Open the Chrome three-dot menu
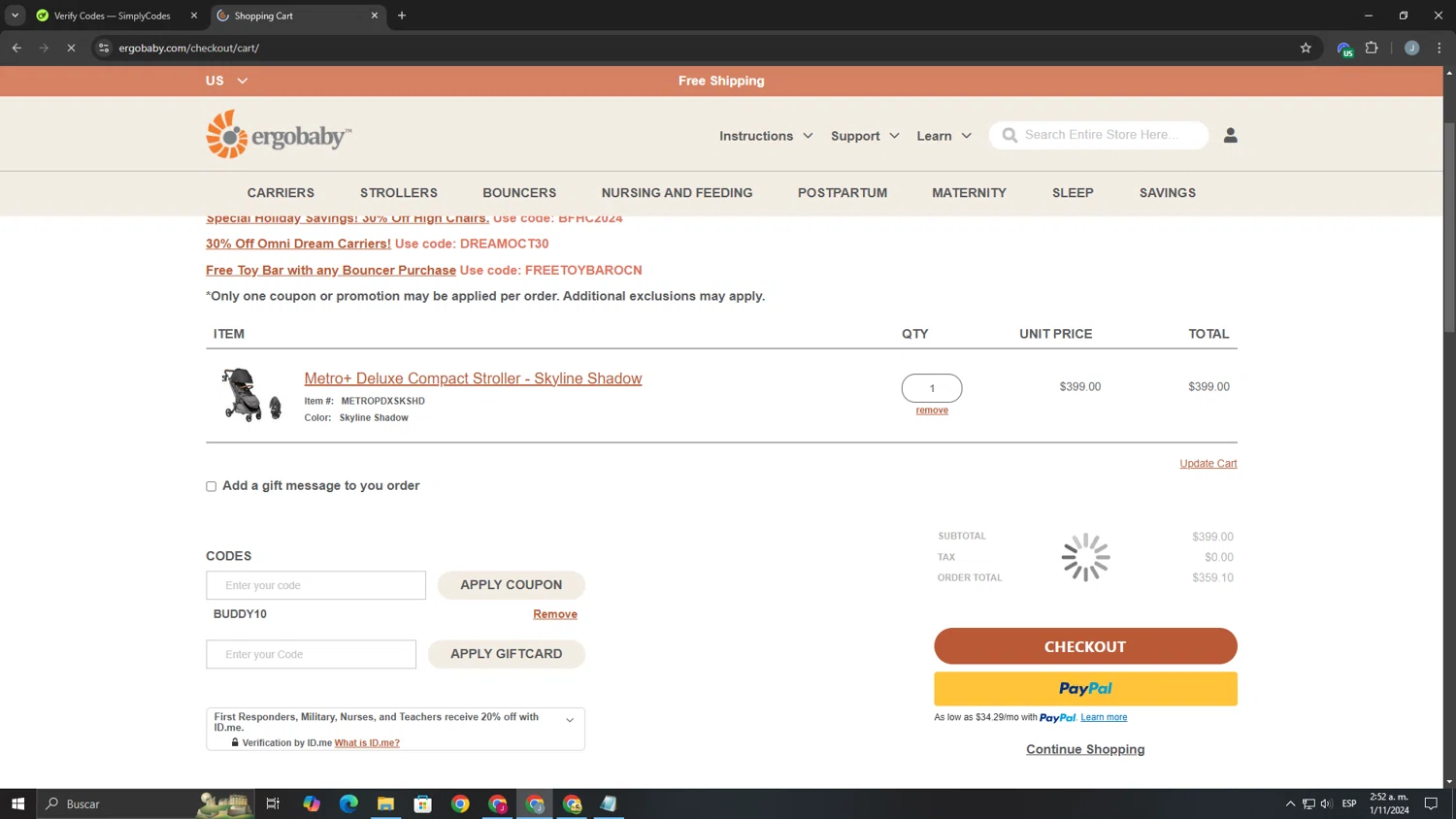This screenshot has width=1456, height=819. point(1439,48)
